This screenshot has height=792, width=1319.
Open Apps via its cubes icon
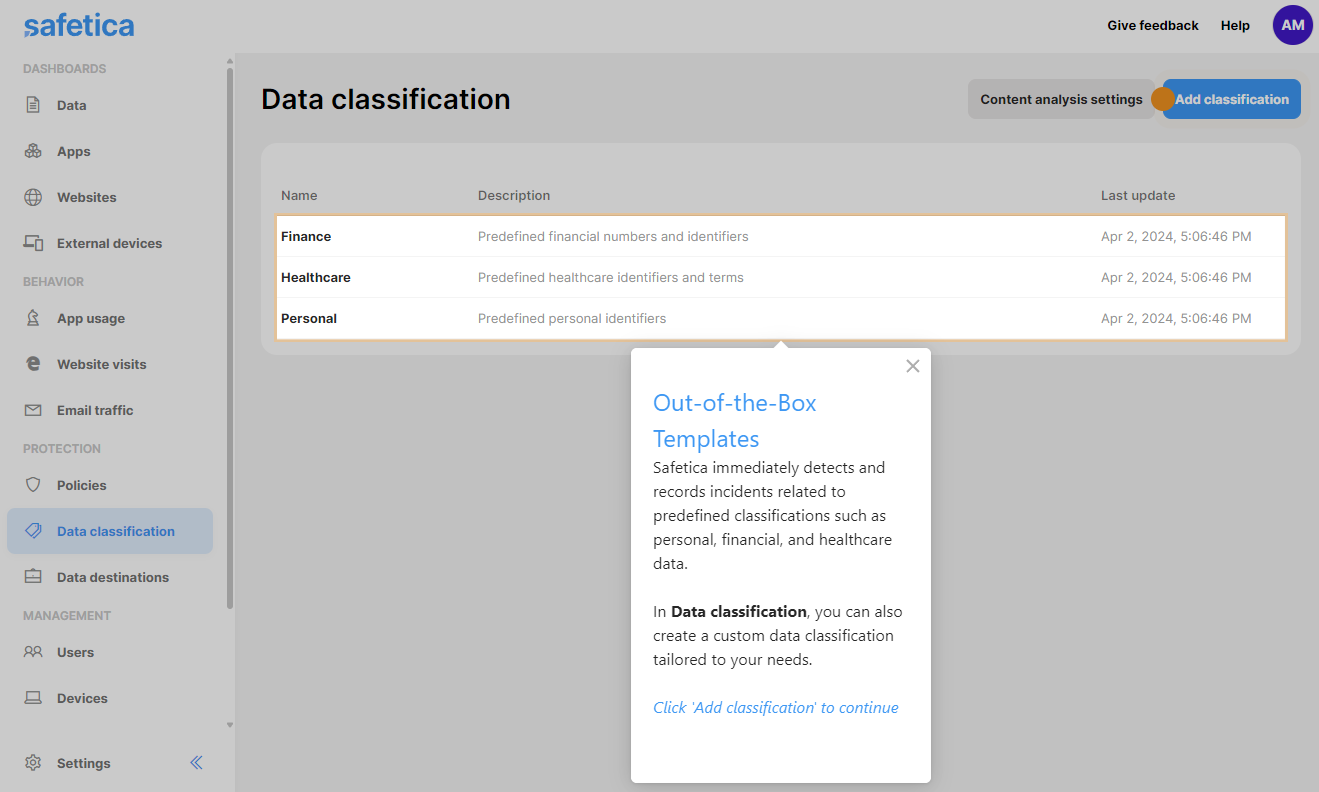[x=33, y=151]
